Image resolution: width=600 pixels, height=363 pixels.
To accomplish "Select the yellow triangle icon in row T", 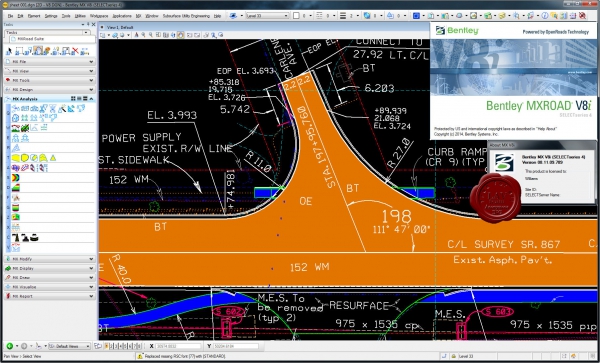I will [x=53, y=158].
